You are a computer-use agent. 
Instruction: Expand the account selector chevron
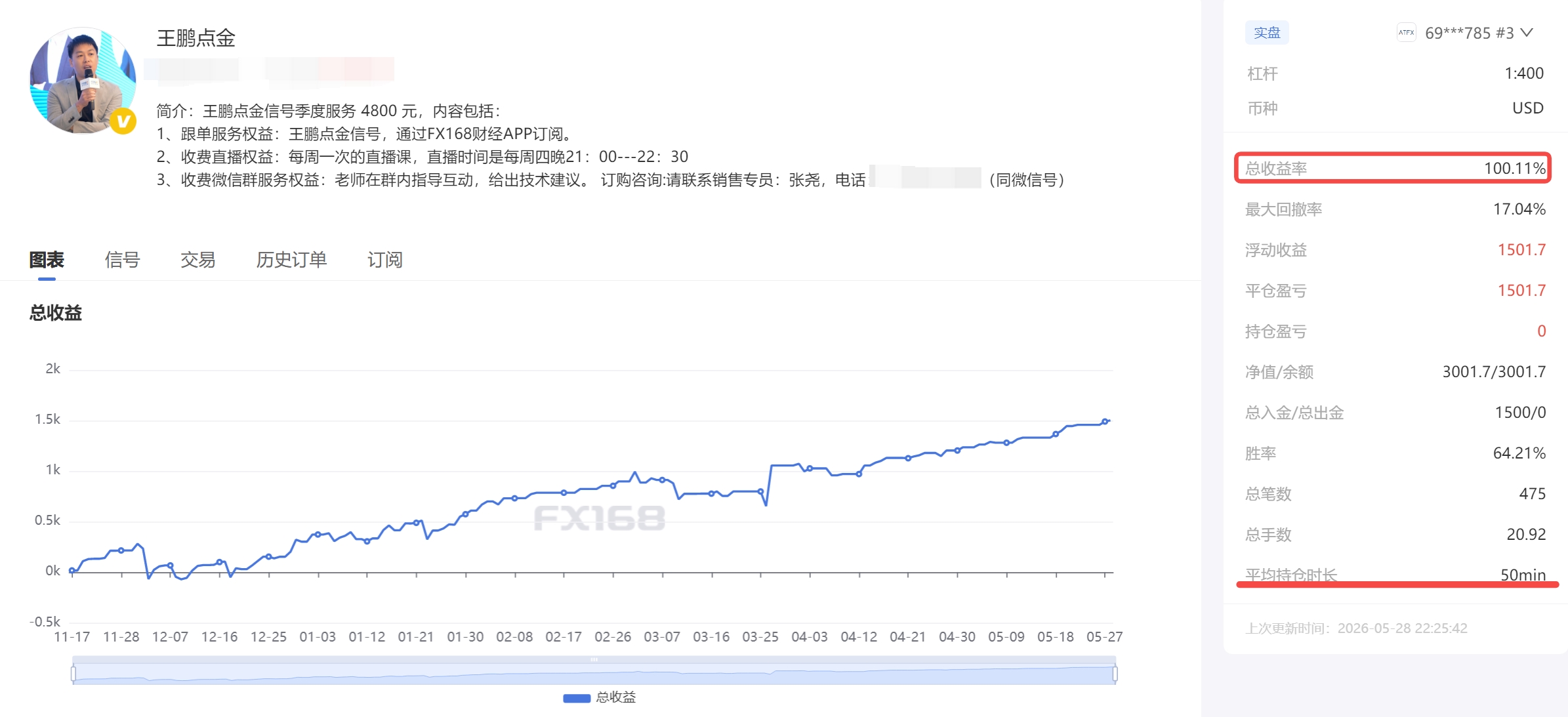tap(1527, 33)
